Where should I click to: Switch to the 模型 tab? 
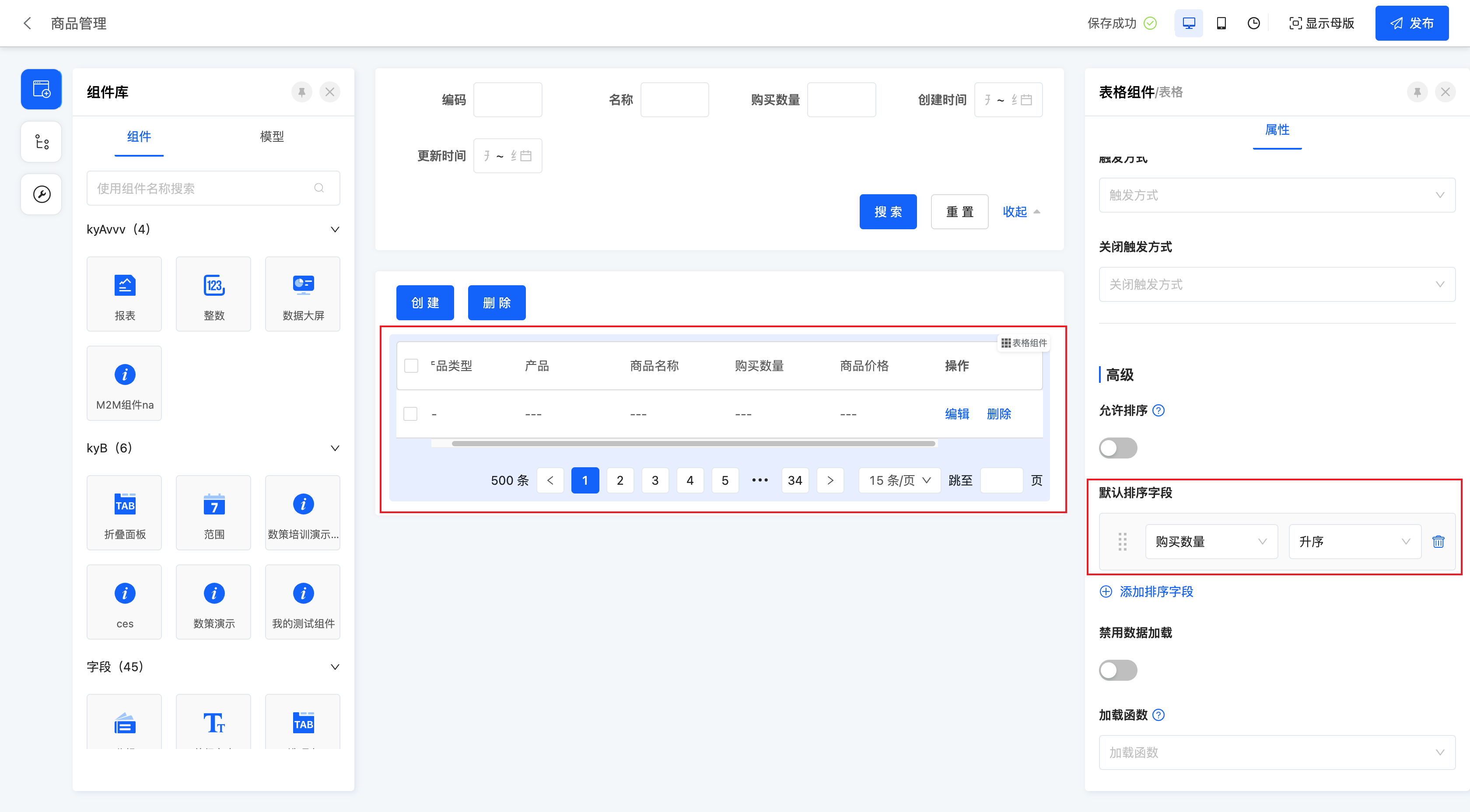point(272,136)
